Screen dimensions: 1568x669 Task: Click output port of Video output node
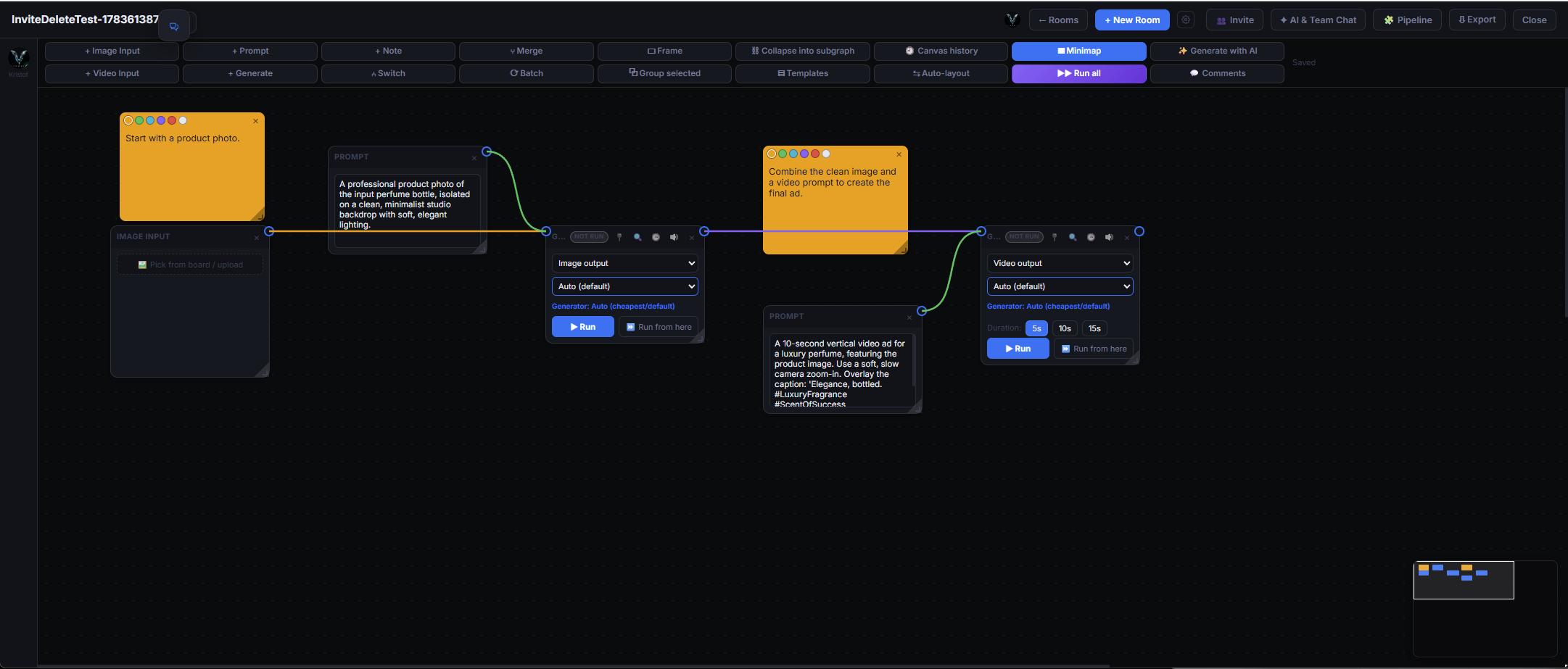coord(1139,231)
